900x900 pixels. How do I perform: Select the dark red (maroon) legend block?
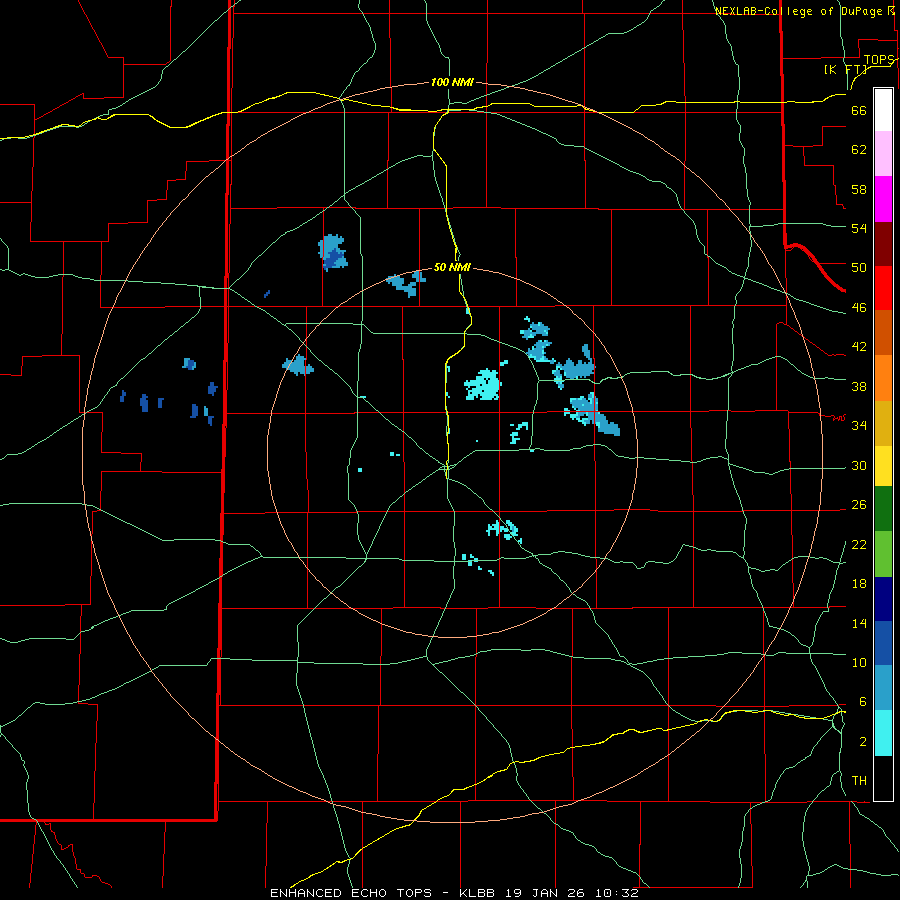pyautogui.click(x=883, y=244)
